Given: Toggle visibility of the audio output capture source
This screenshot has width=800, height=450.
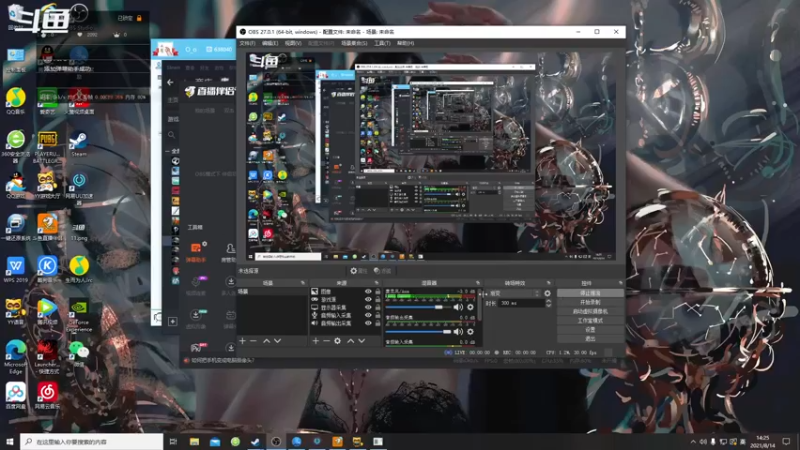Looking at the screenshot, I should (x=368, y=323).
